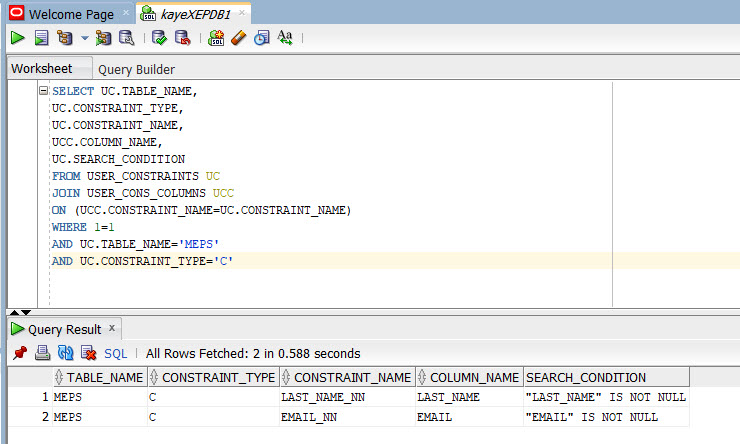Collapse the SELECT statement fold marker
Viewport: 740px width, 444px height.
point(43,90)
